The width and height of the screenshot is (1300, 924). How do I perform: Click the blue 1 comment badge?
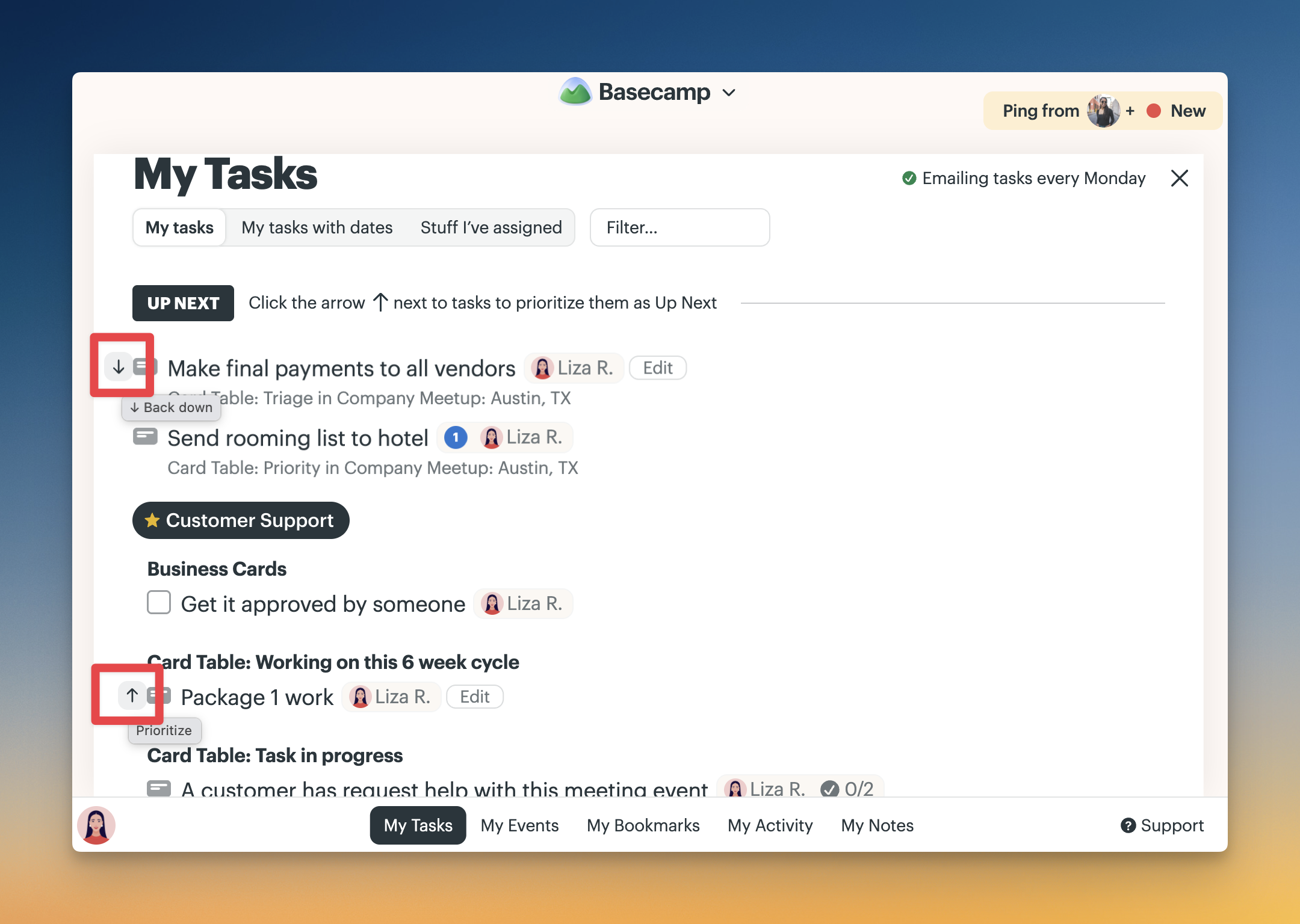[456, 437]
